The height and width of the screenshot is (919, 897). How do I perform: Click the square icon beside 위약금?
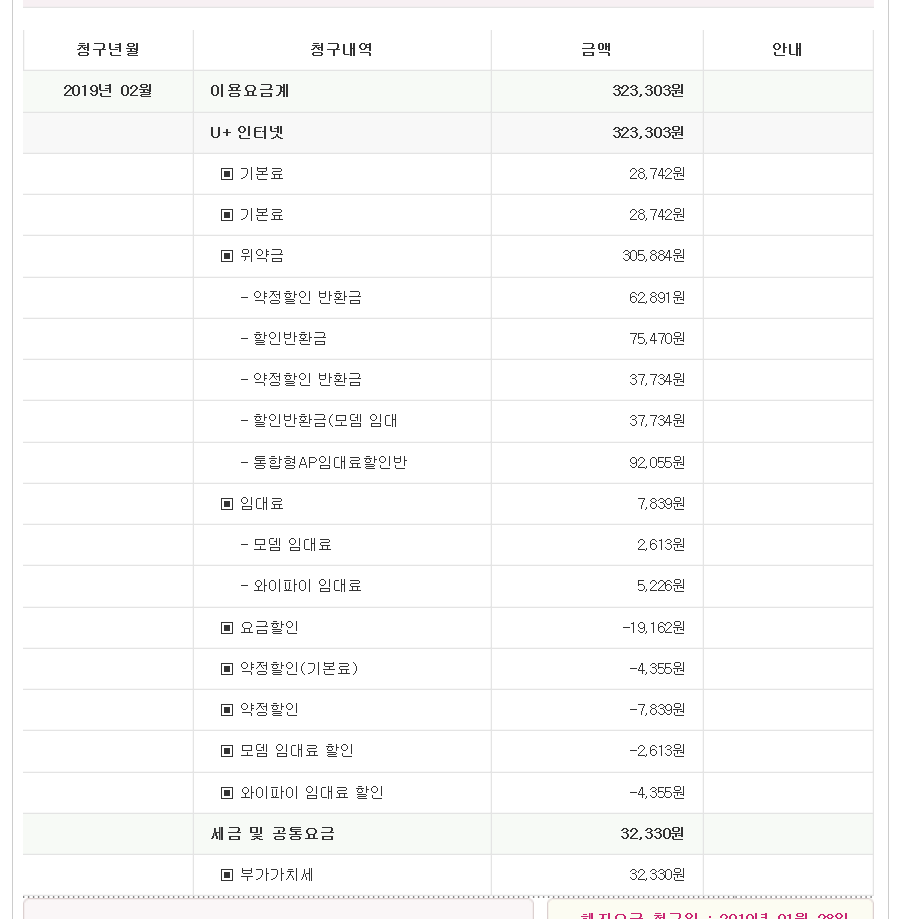coord(227,256)
